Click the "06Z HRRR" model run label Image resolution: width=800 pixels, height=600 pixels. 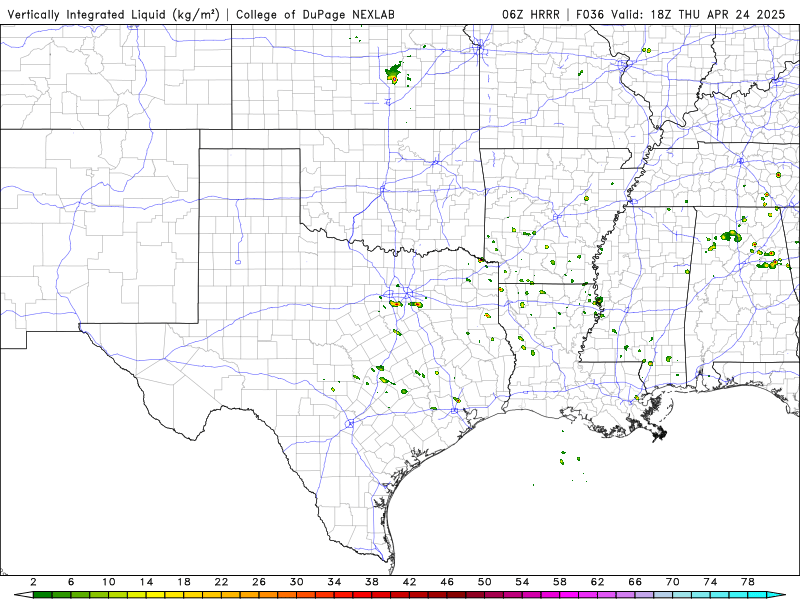(x=531, y=14)
